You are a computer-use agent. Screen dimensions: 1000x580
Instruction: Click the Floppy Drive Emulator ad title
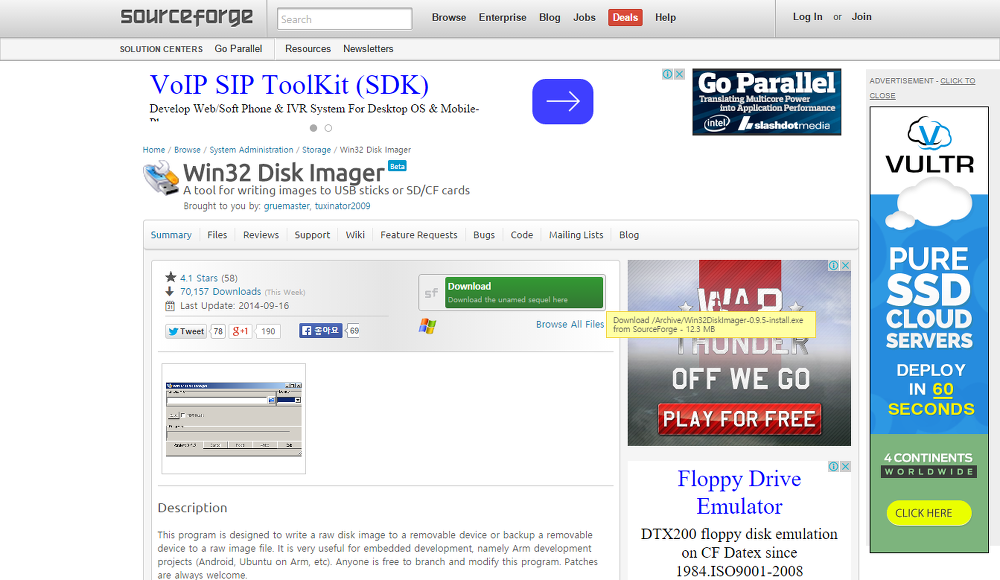click(x=739, y=492)
